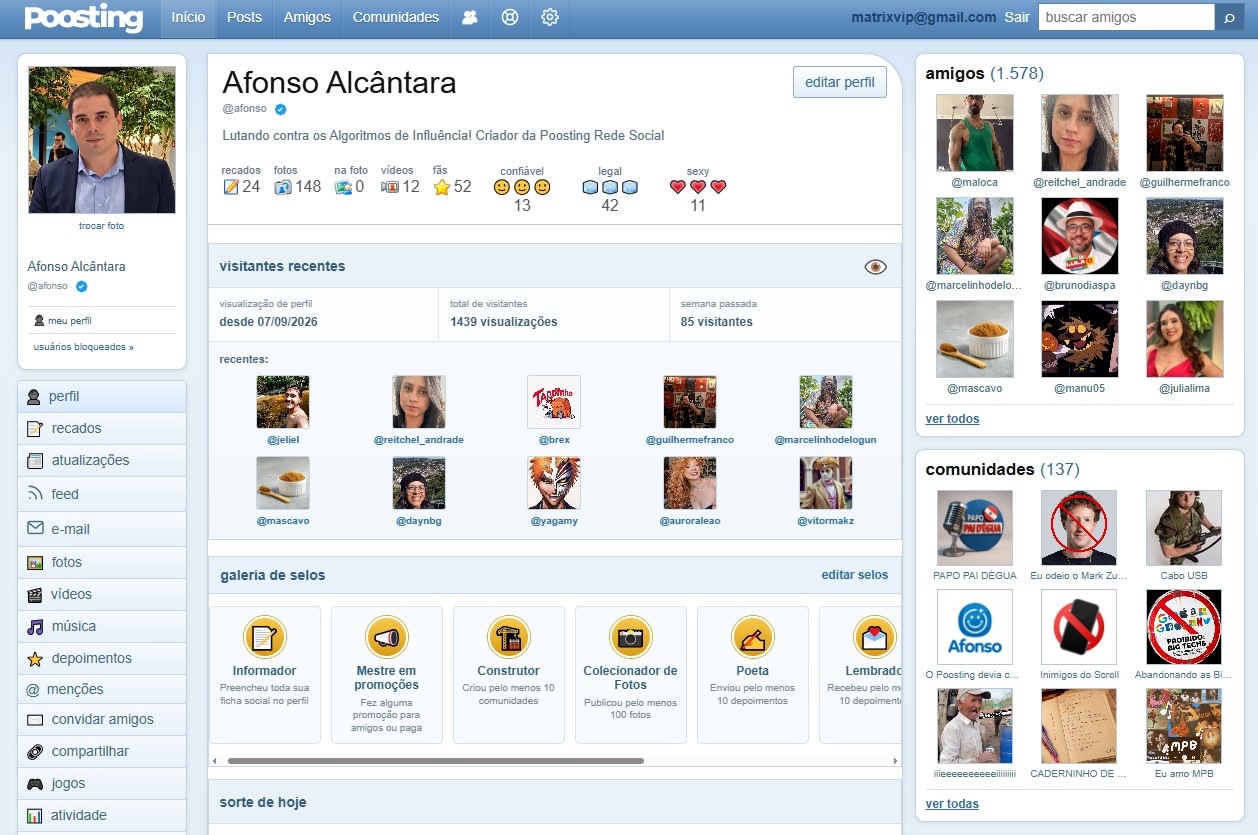This screenshot has width=1258, height=835.
Task: Click the editar perfil button
Action: tap(840, 82)
